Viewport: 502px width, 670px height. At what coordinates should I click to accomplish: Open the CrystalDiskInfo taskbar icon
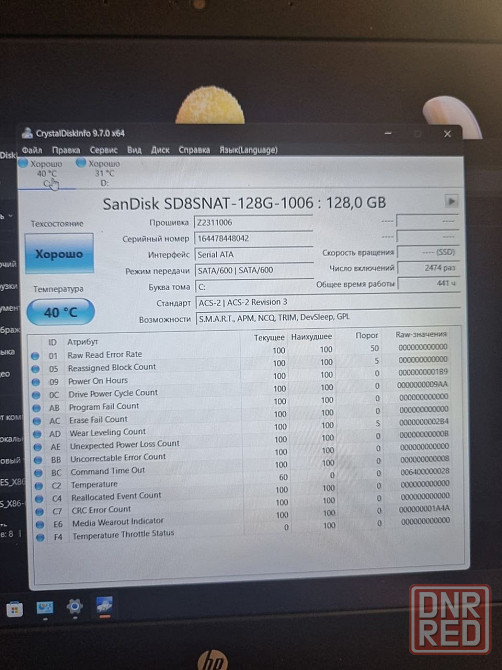point(104,606)
